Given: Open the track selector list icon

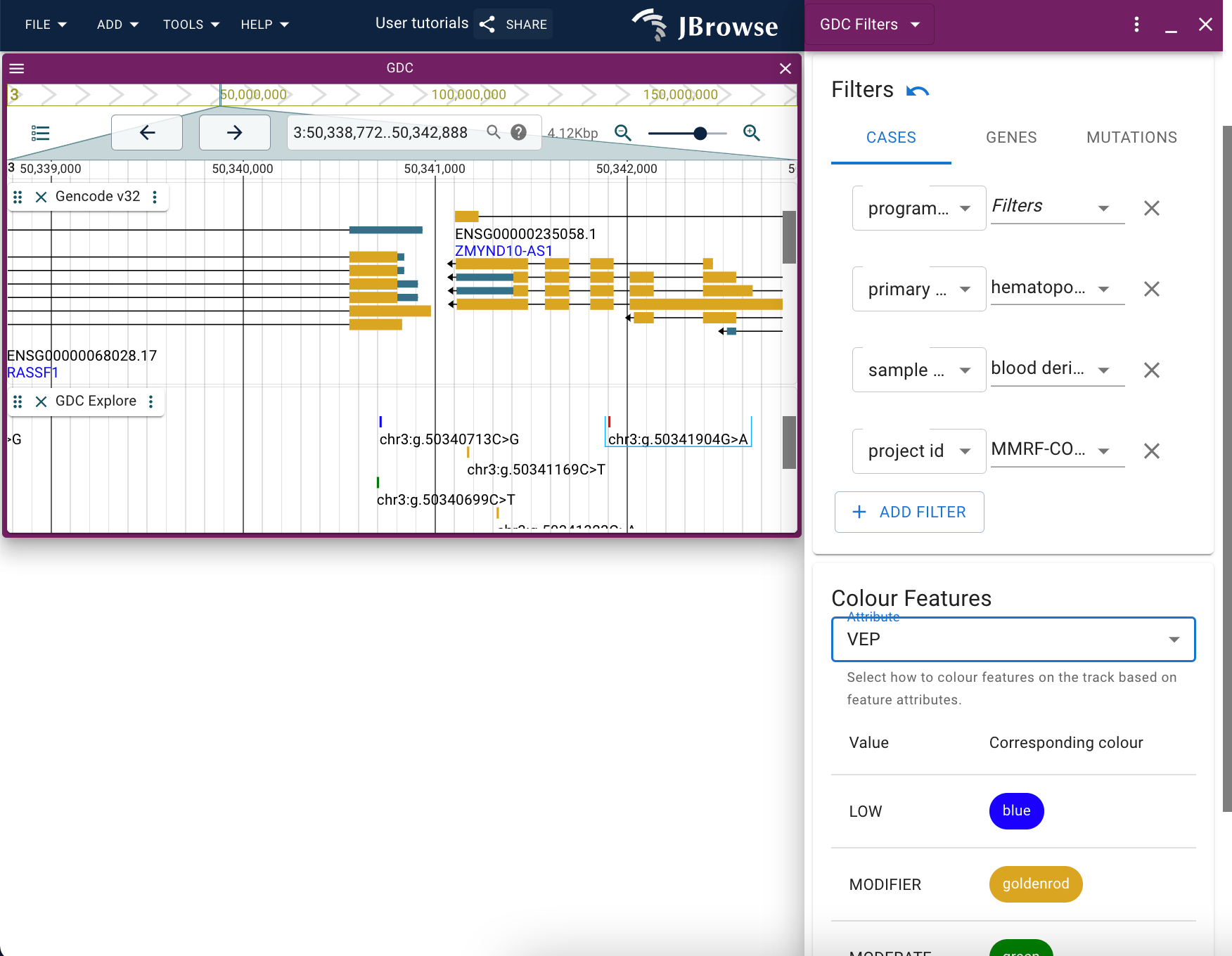Looking at the screenshot, I should [x=41, y=133].
